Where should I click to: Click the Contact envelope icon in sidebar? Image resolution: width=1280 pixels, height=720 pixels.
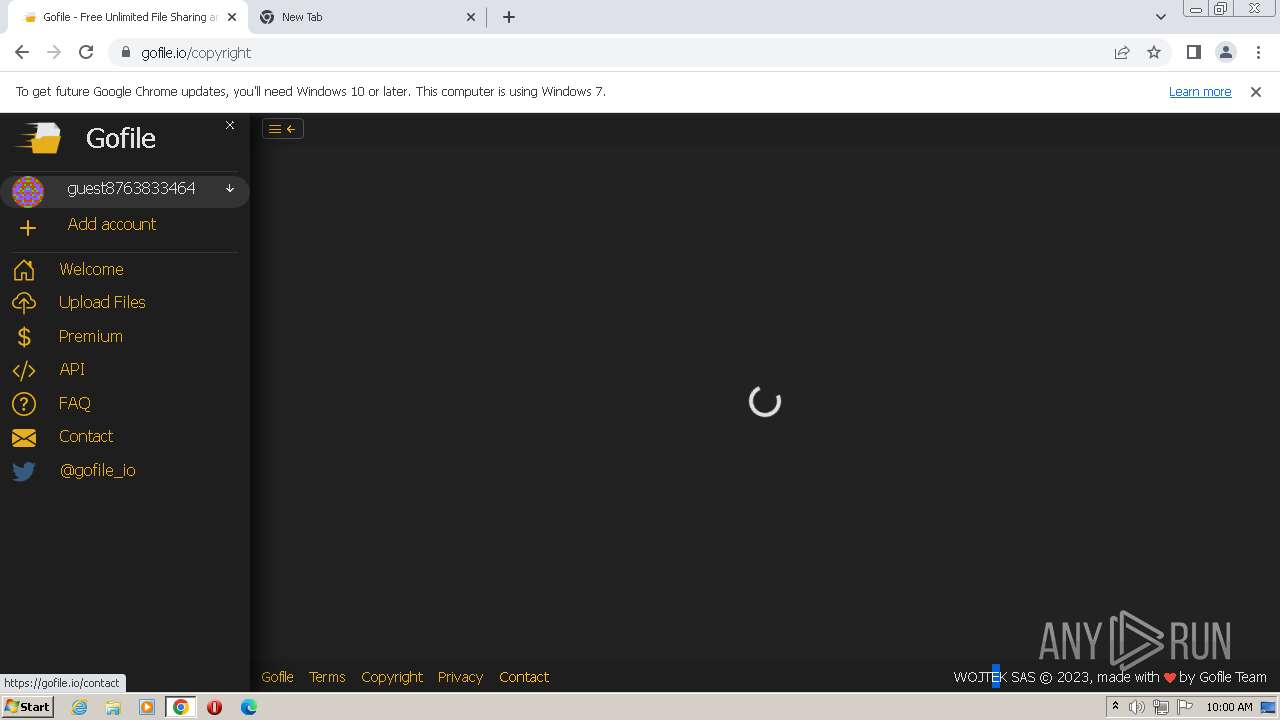24,438
